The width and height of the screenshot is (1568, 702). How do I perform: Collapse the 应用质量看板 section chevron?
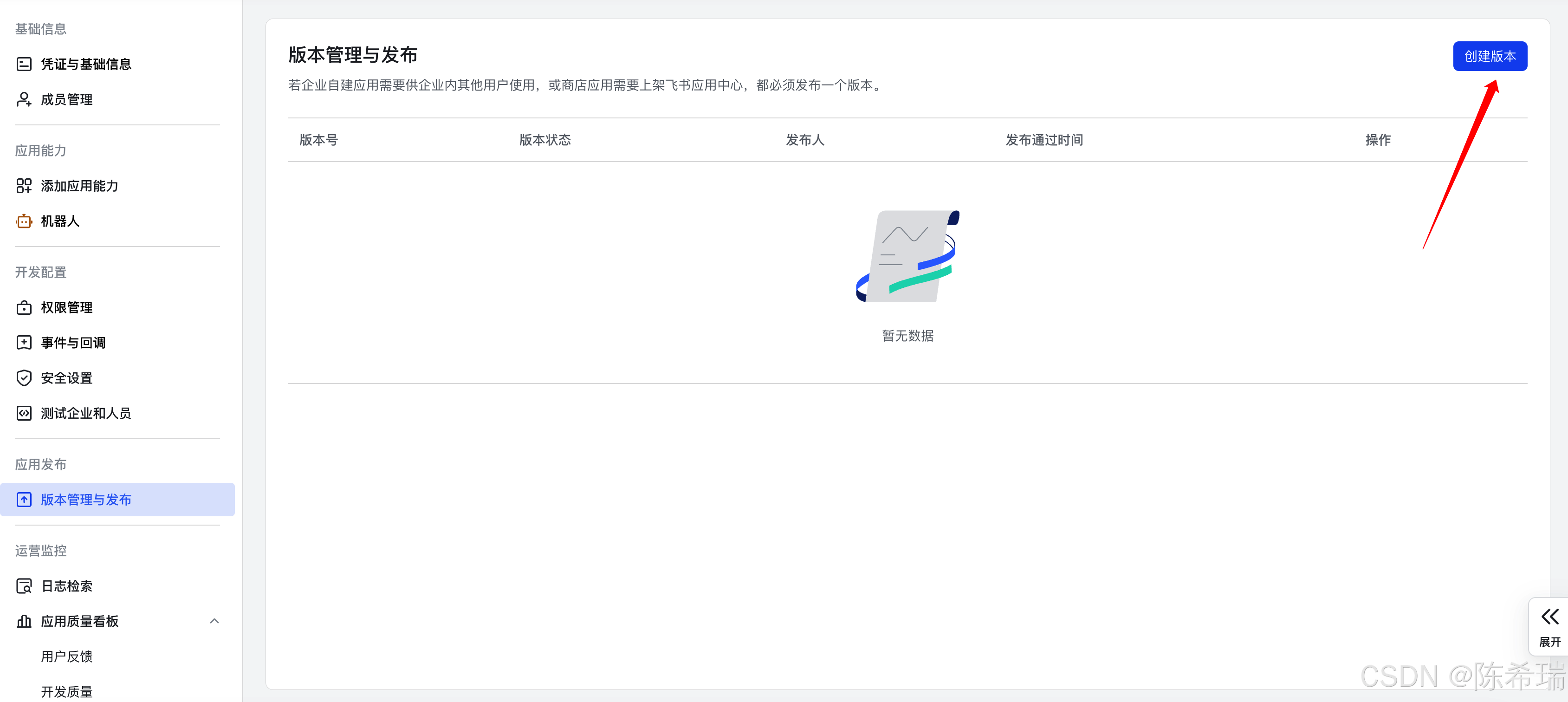click(214, 621)
